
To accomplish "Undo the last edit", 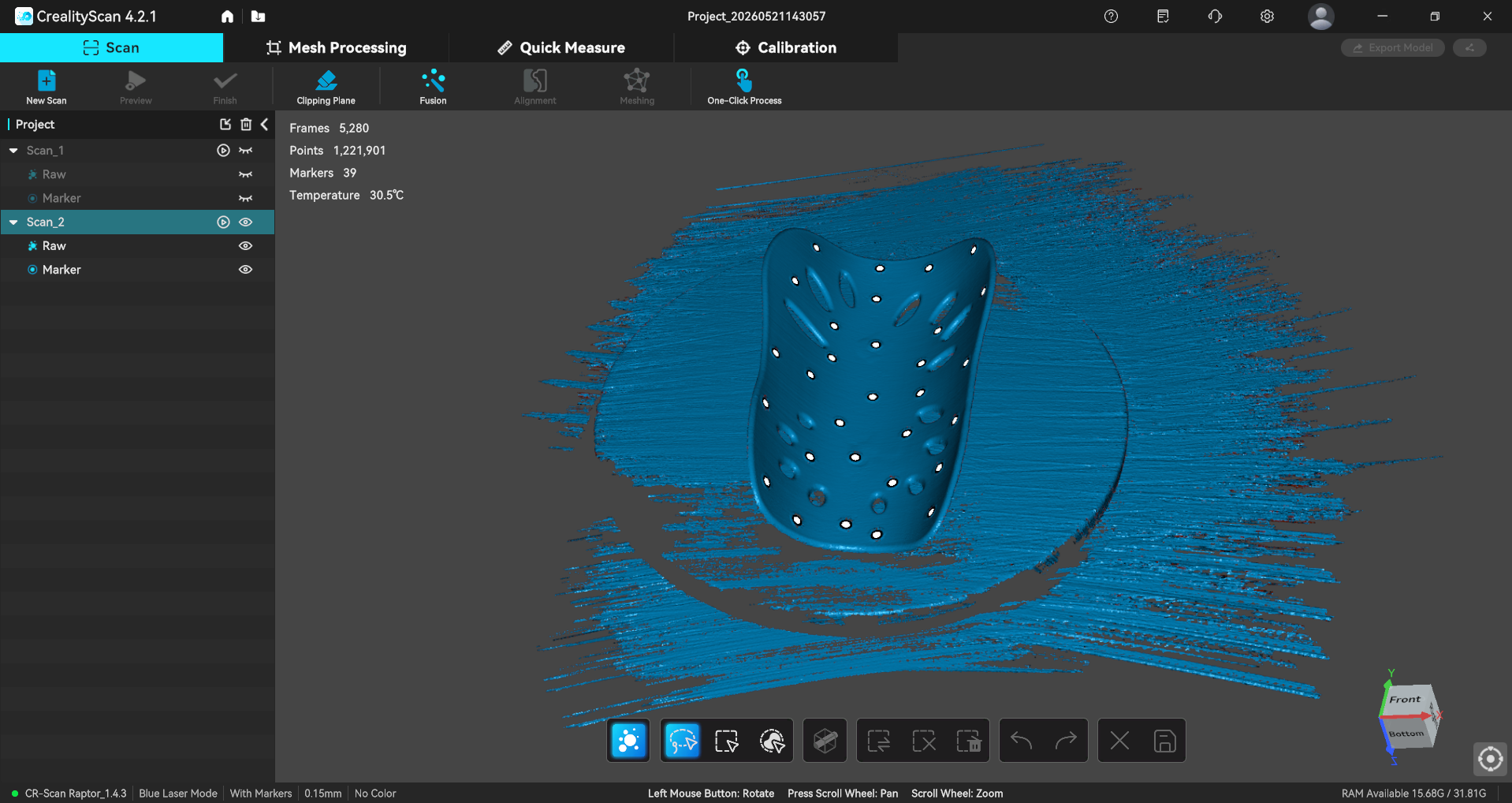I will click(x=1021, y=741).
